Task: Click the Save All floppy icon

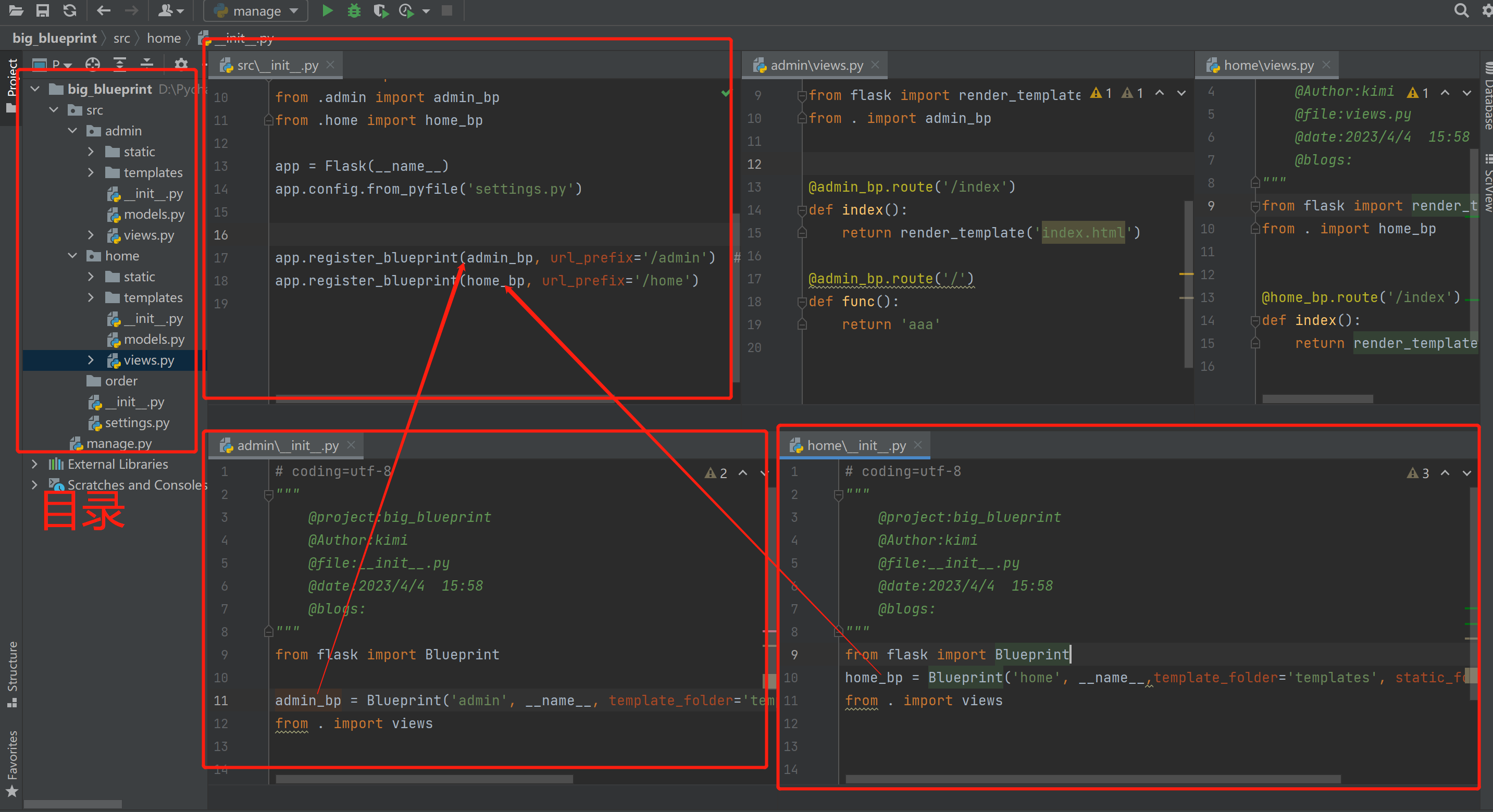Action: 42,10
